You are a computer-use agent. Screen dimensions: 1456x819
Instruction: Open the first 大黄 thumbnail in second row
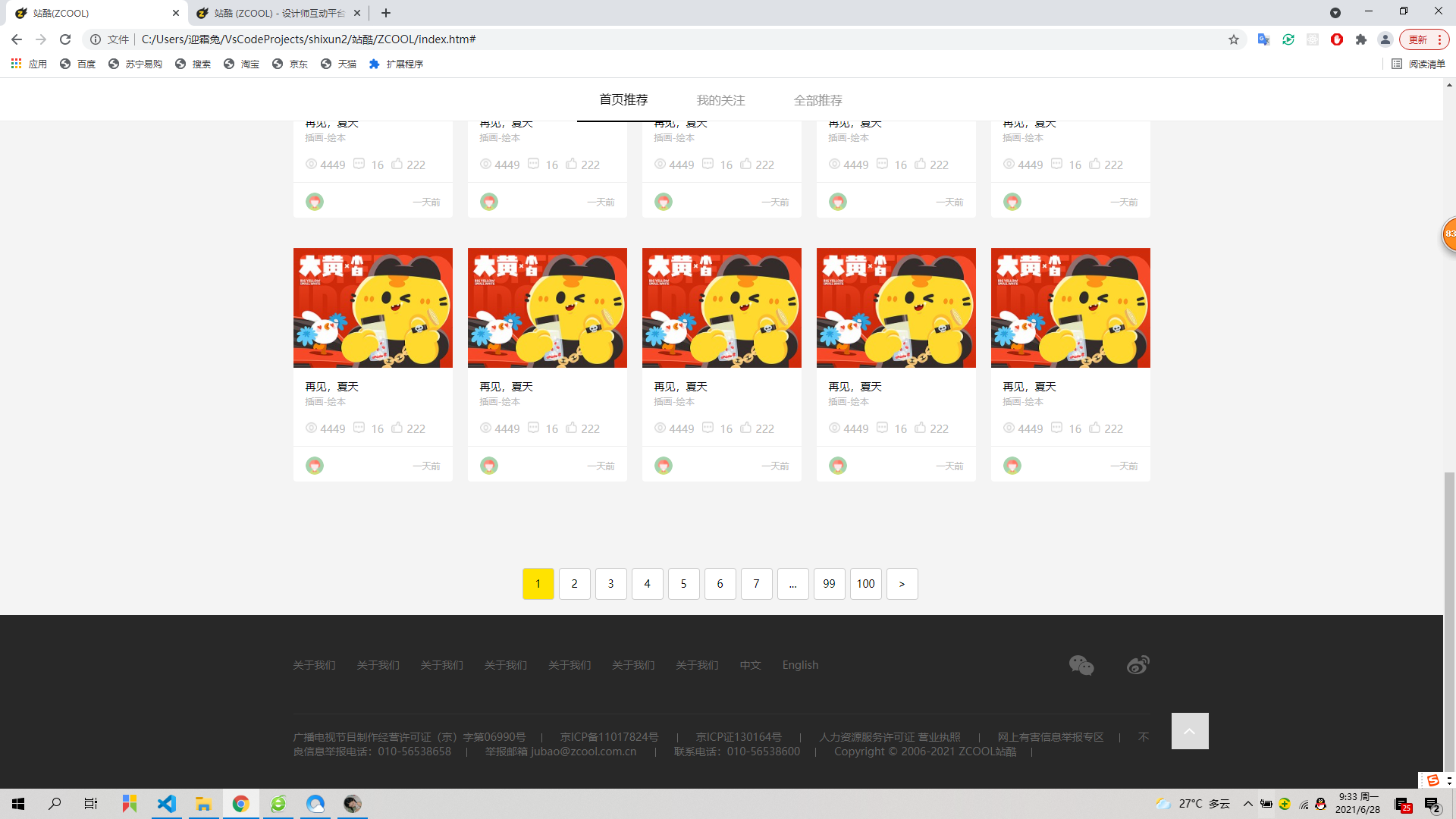(x=373, y=308)
